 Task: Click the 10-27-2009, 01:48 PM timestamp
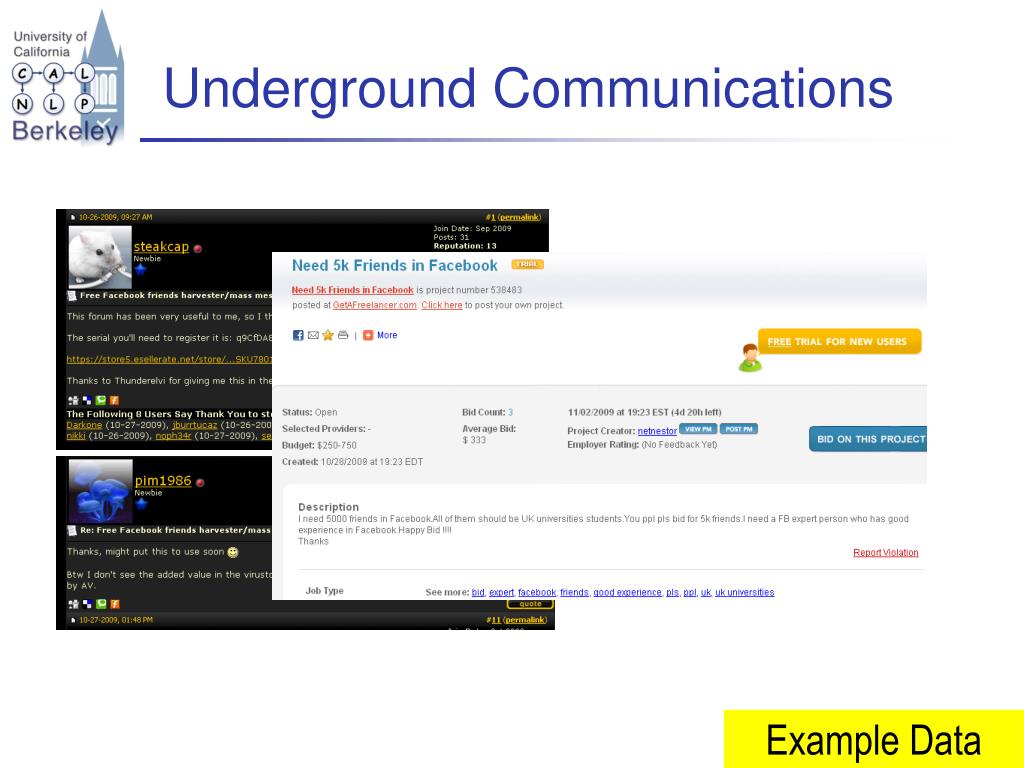coord(116,620)
